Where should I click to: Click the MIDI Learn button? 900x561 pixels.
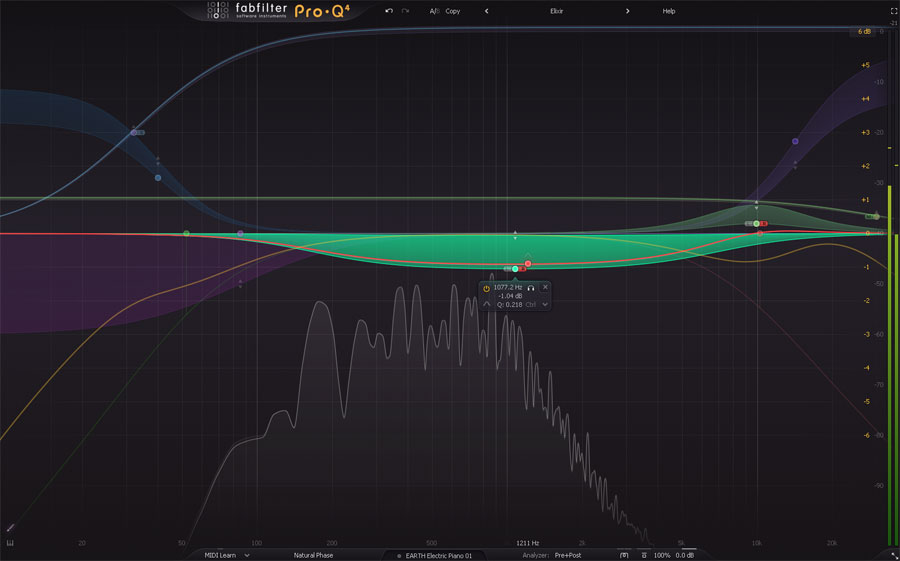point(221,555)
